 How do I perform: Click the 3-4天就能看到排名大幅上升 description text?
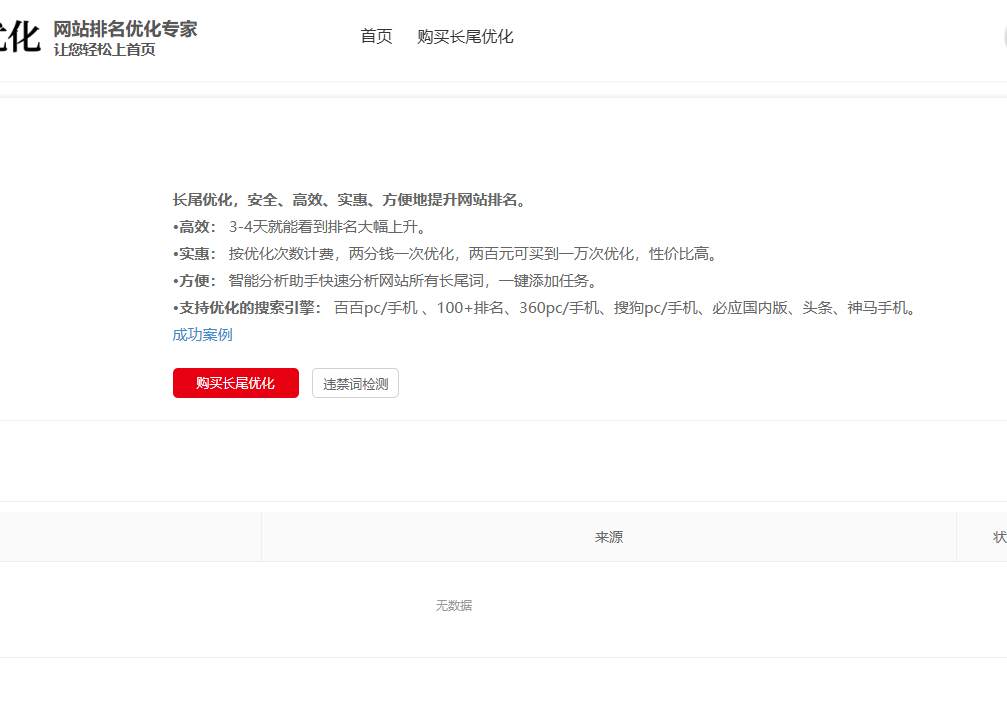point(327,227)
